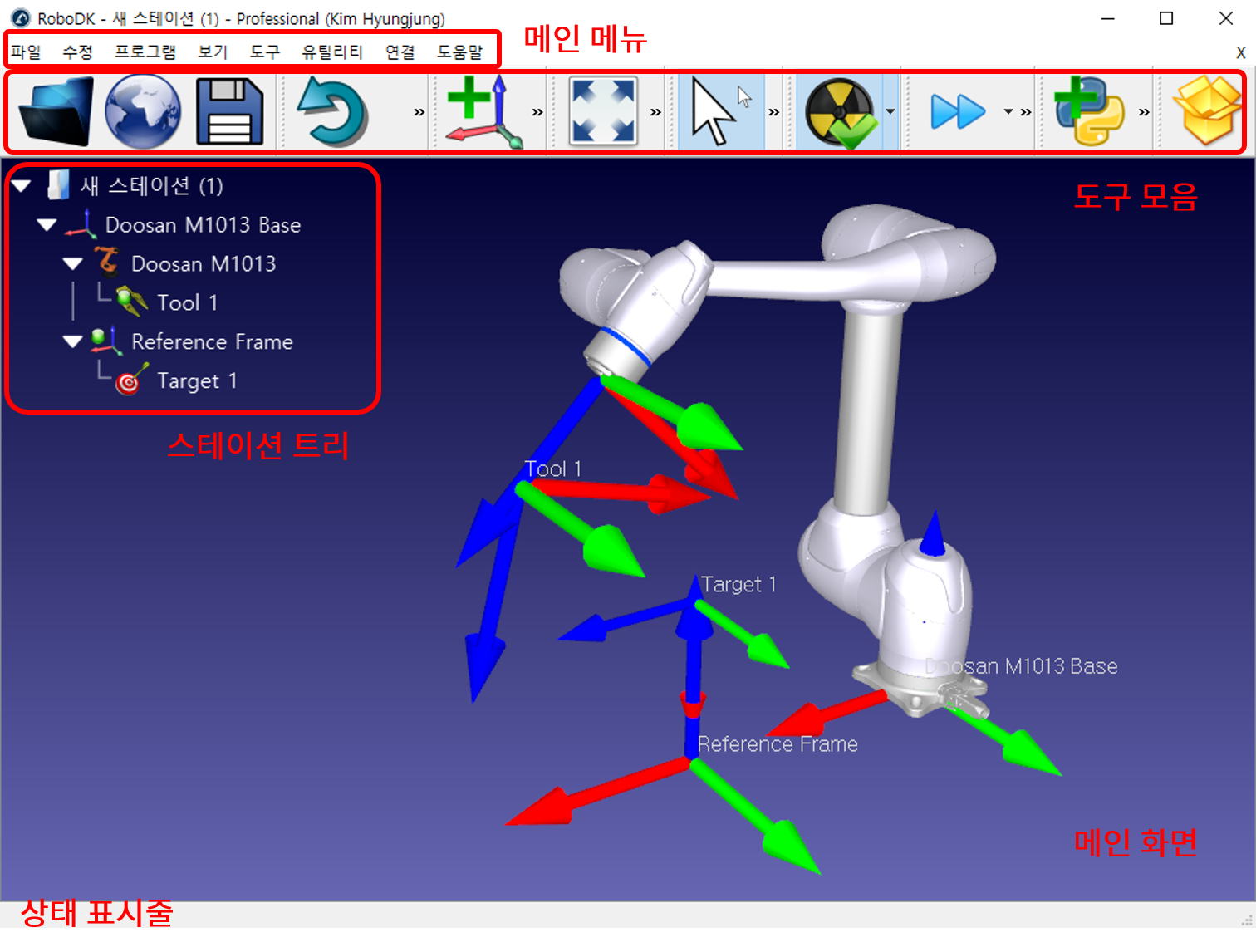Click Doosan M1013 Base label in 3D view

pyautogui.click(x=1022, y=666)
